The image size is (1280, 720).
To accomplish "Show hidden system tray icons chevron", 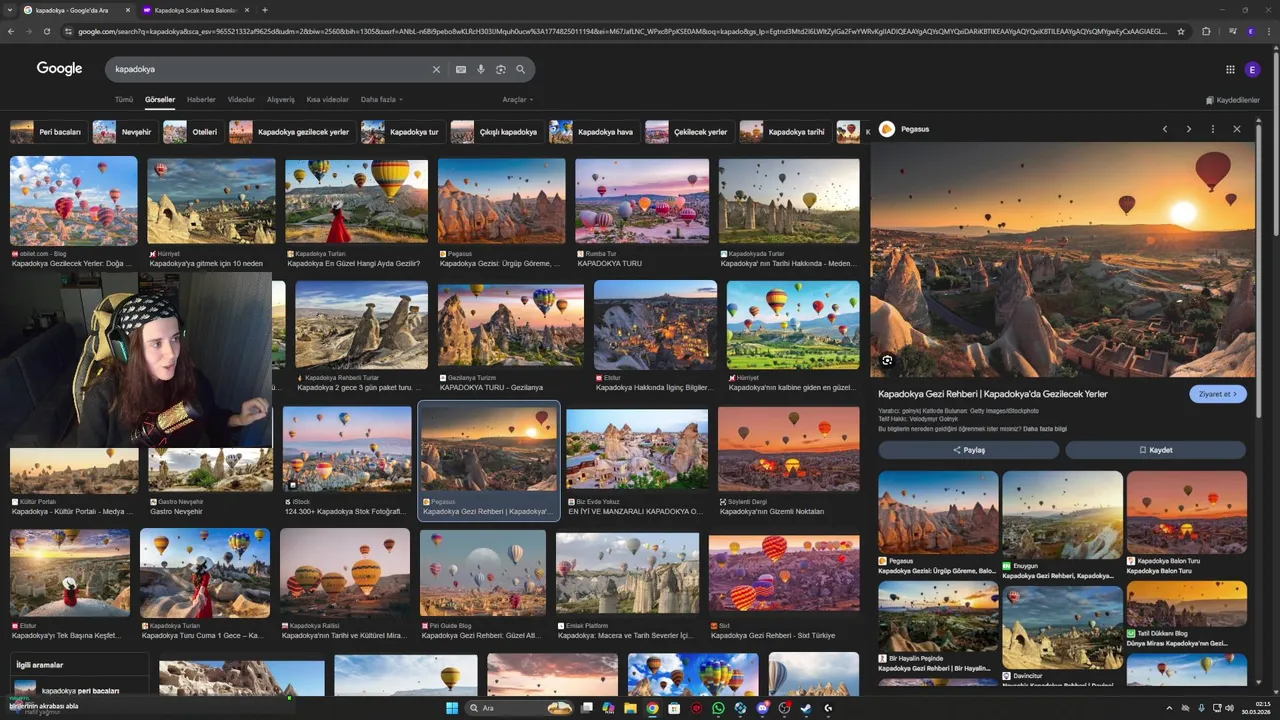I will [x=1169, y=708].
